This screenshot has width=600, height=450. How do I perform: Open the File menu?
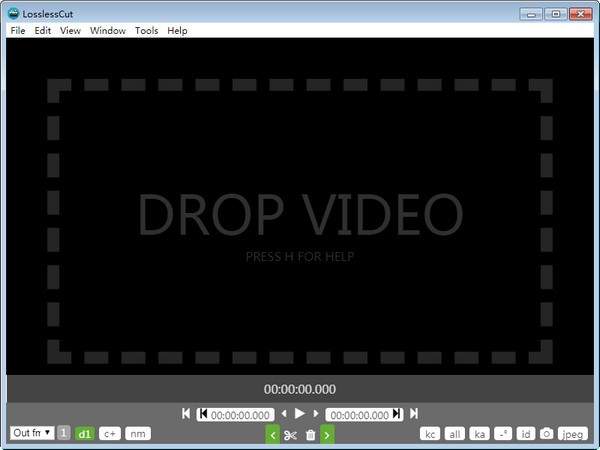coord(18,31)
